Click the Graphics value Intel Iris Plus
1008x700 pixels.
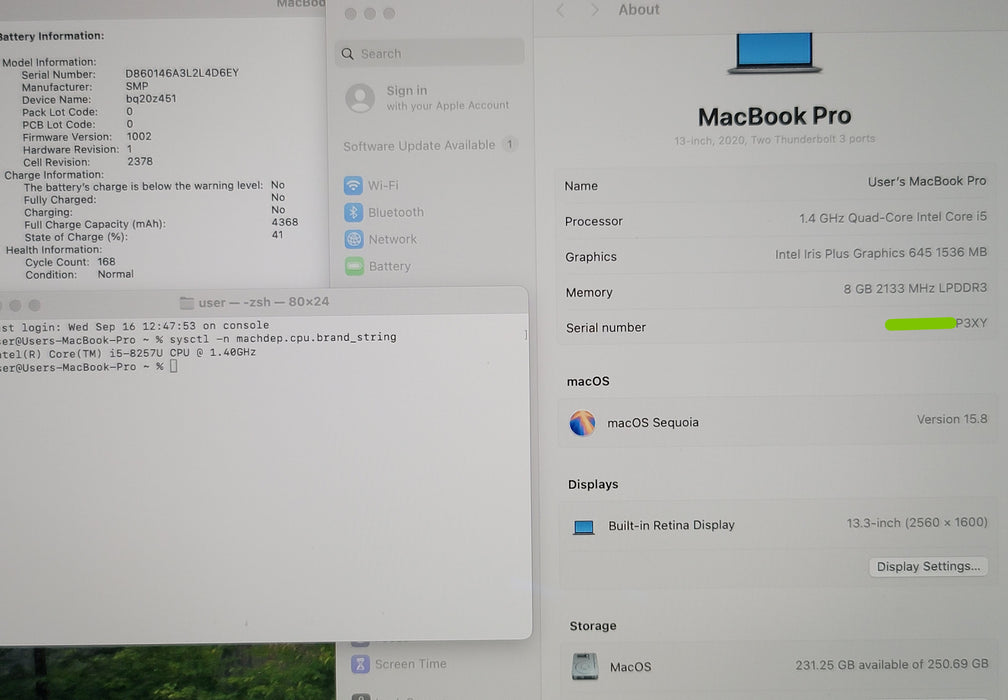tap(881, 253)
